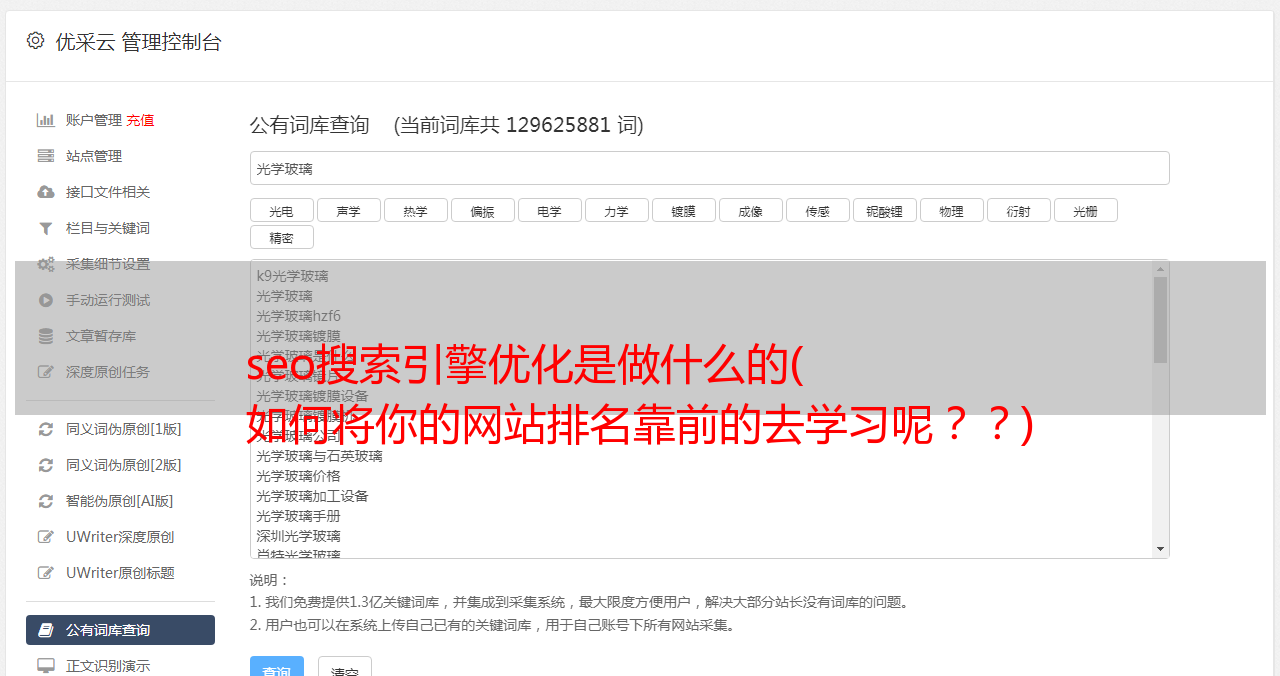Click the keyword search field containing 光学玻璃

coord(709,168)
